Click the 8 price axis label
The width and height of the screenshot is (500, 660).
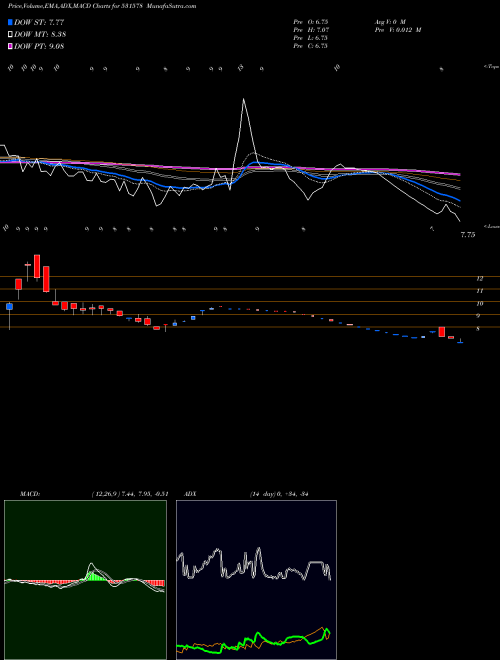pyautogui.click(x=478, y=329)
